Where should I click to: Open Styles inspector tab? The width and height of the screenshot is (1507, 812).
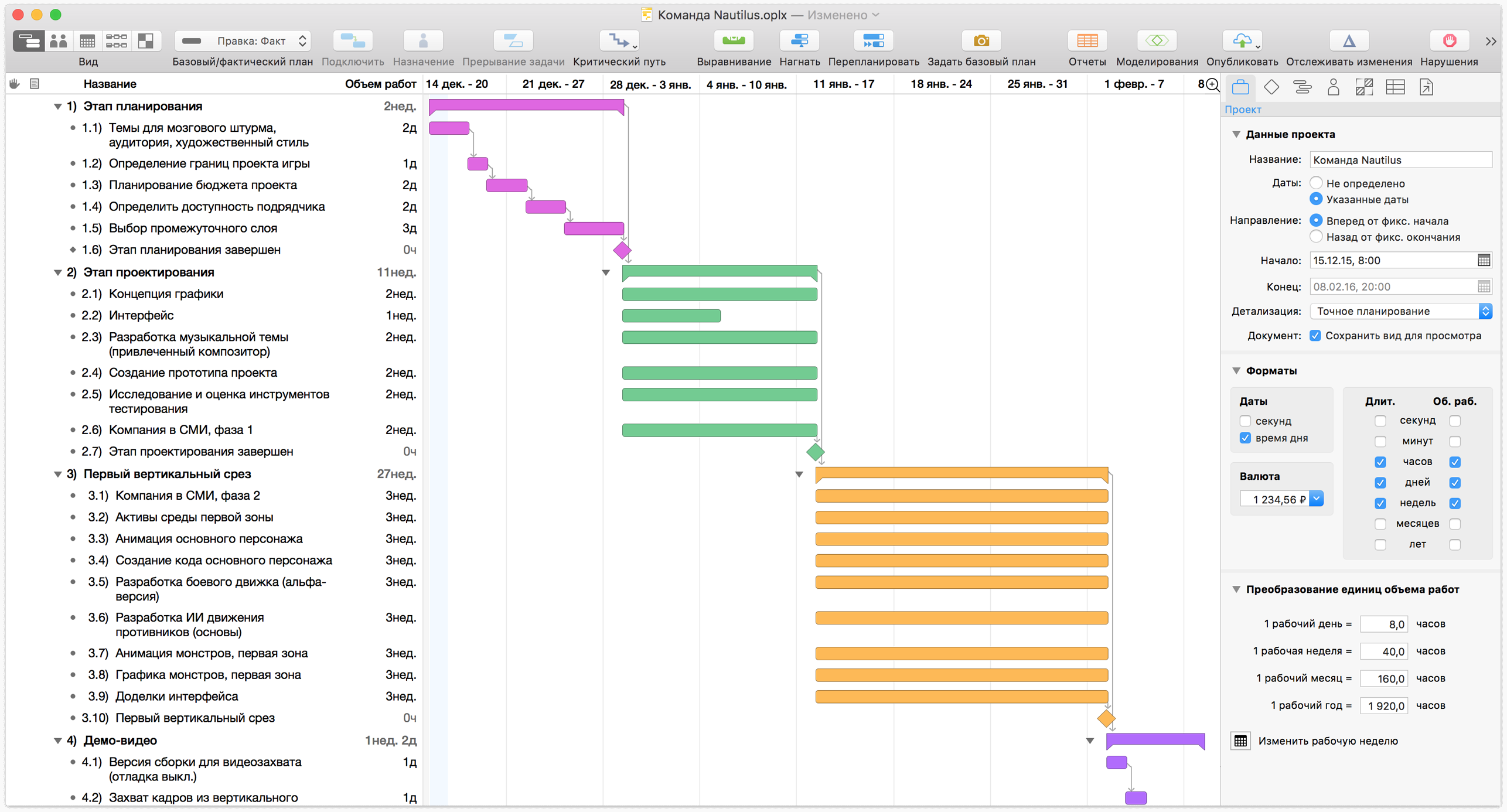1365,88
